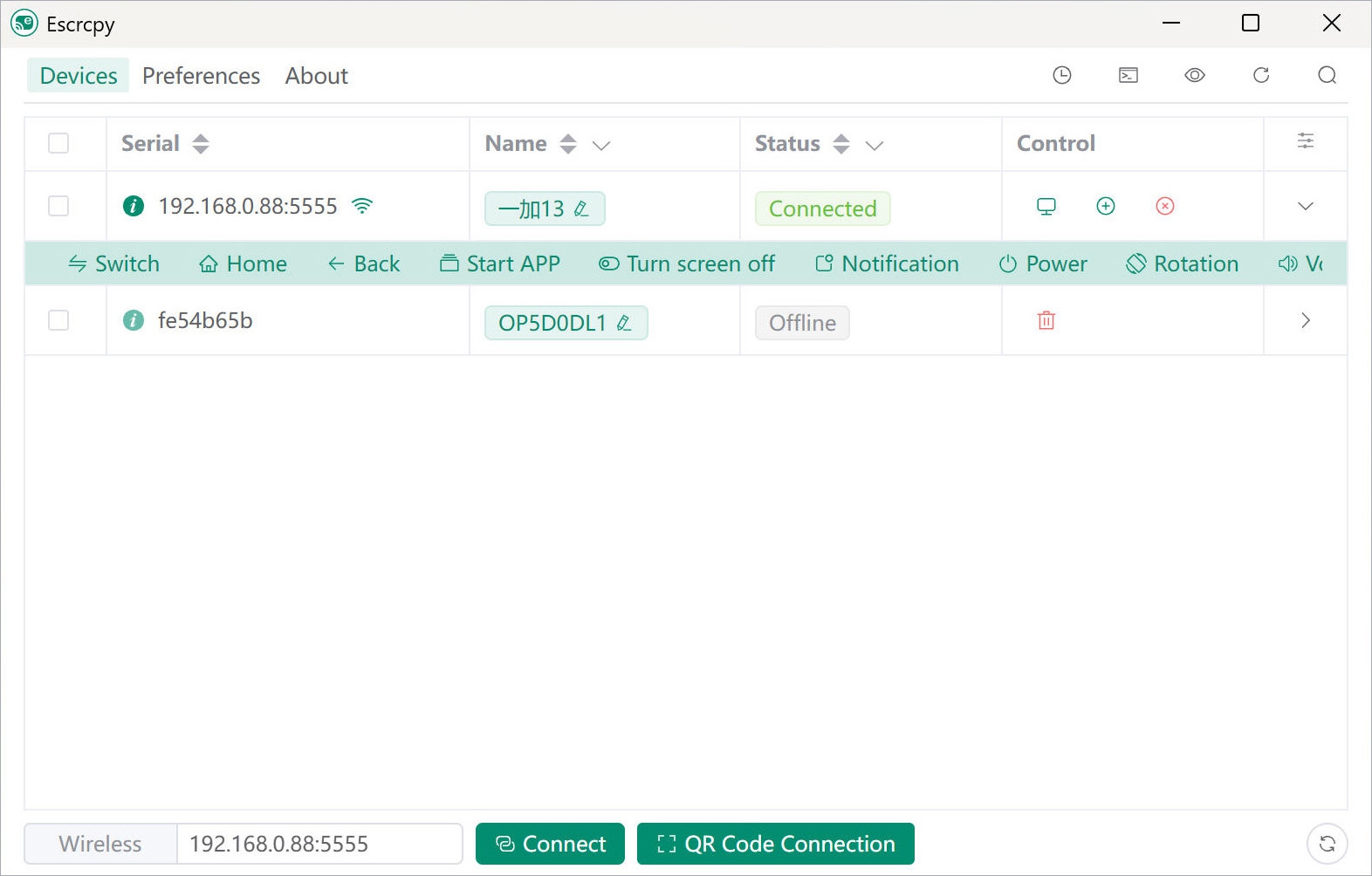Open the Wireless connection type selector

coord(100,844)
